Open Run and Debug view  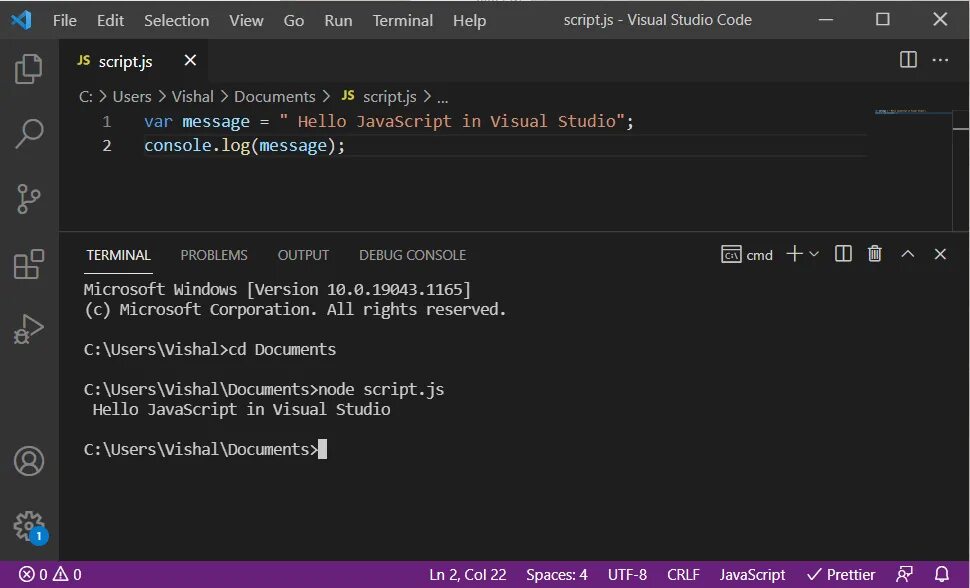click(29, 329)
